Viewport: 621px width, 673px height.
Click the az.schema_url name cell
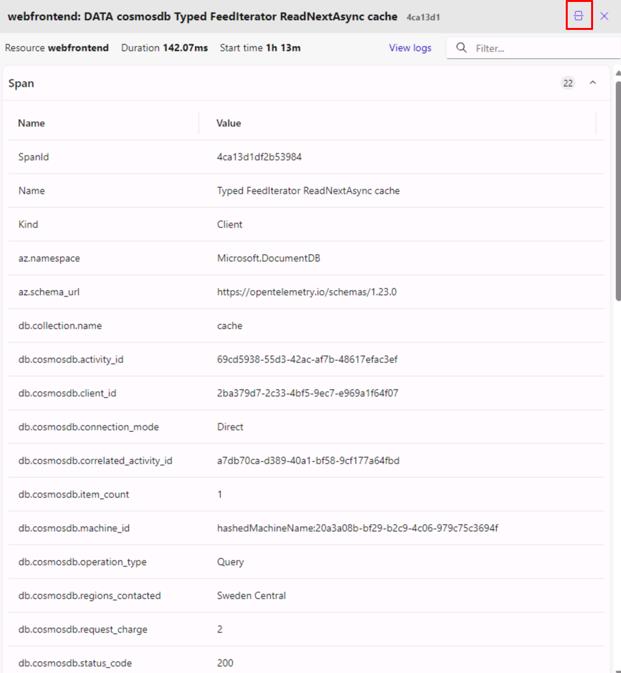click(49, 292)
